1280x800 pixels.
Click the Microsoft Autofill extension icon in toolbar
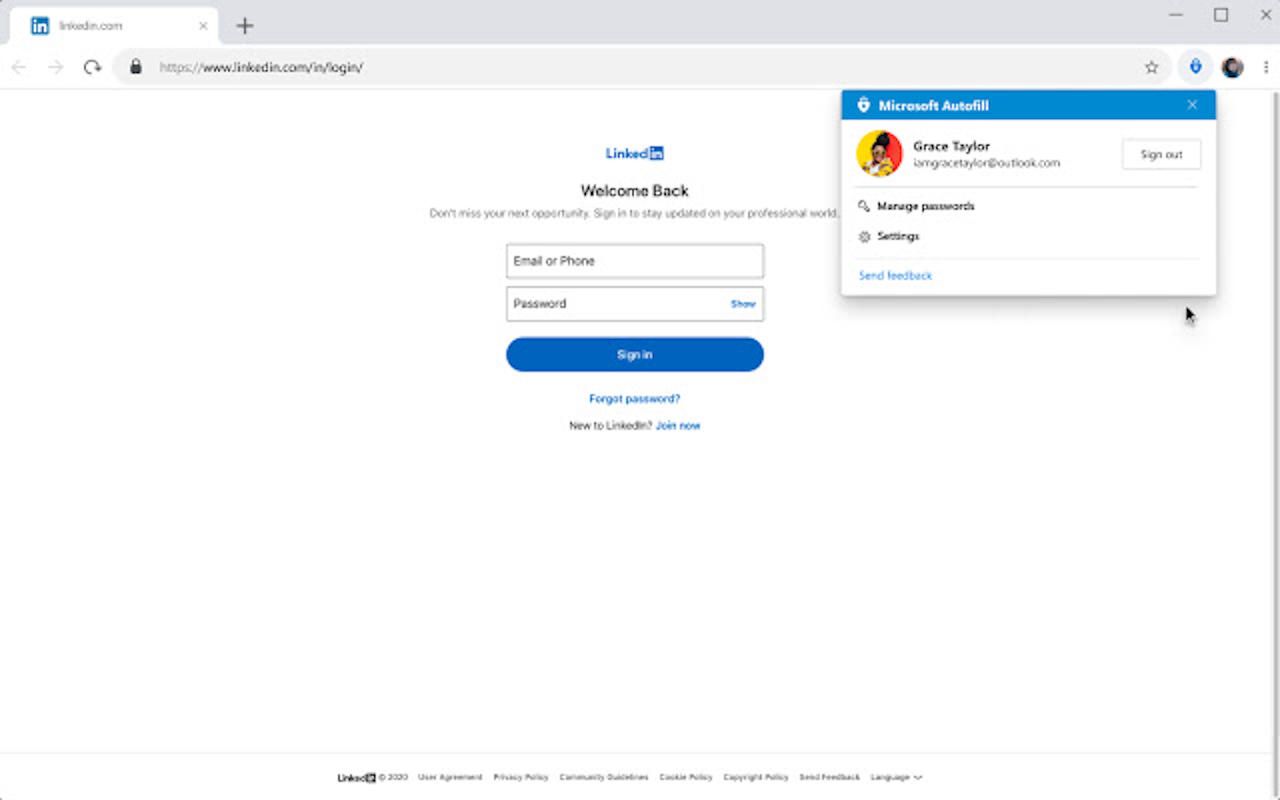(x=1195, y=67)
